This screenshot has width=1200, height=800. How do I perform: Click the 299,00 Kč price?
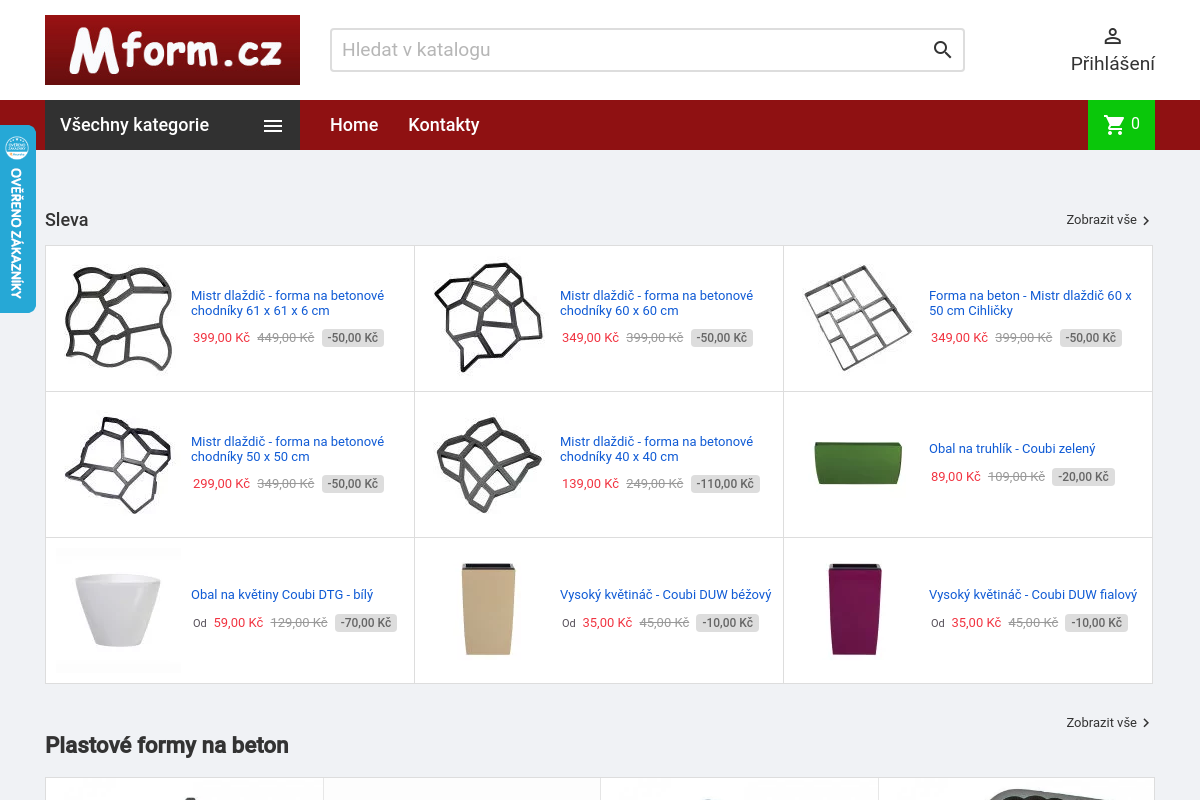pos(221,484)
